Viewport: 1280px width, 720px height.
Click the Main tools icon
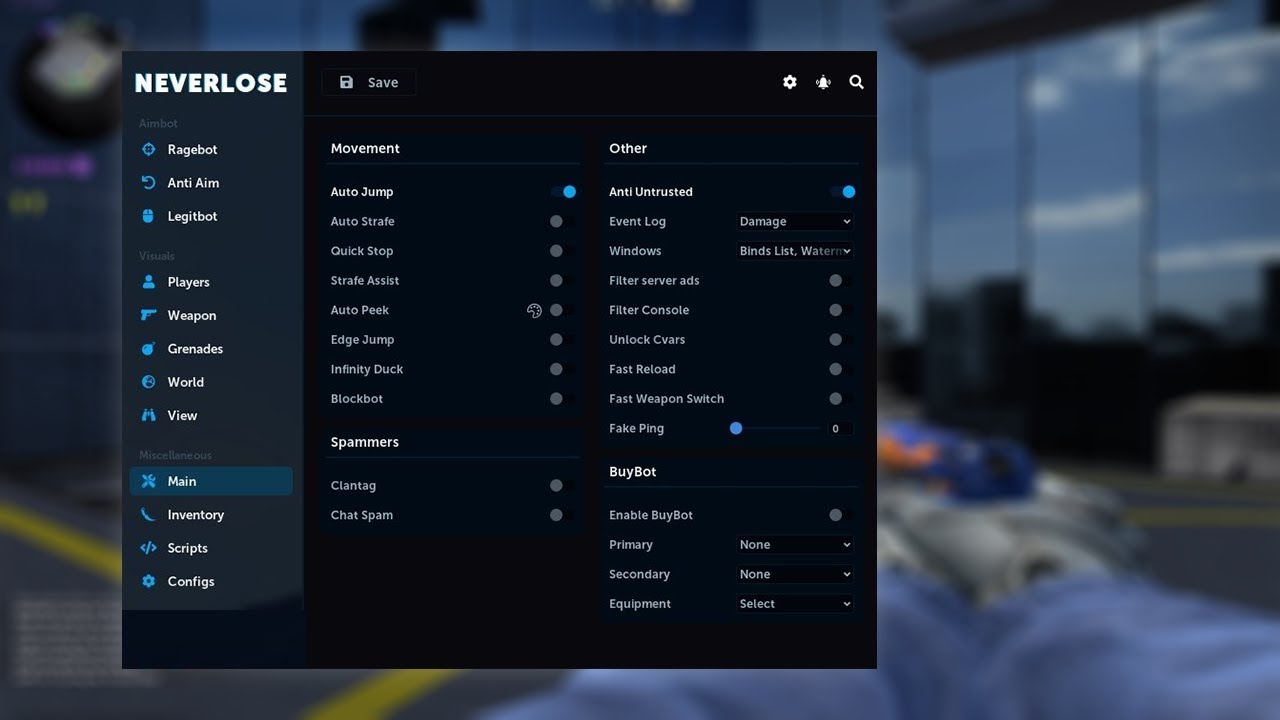(149, 481)
